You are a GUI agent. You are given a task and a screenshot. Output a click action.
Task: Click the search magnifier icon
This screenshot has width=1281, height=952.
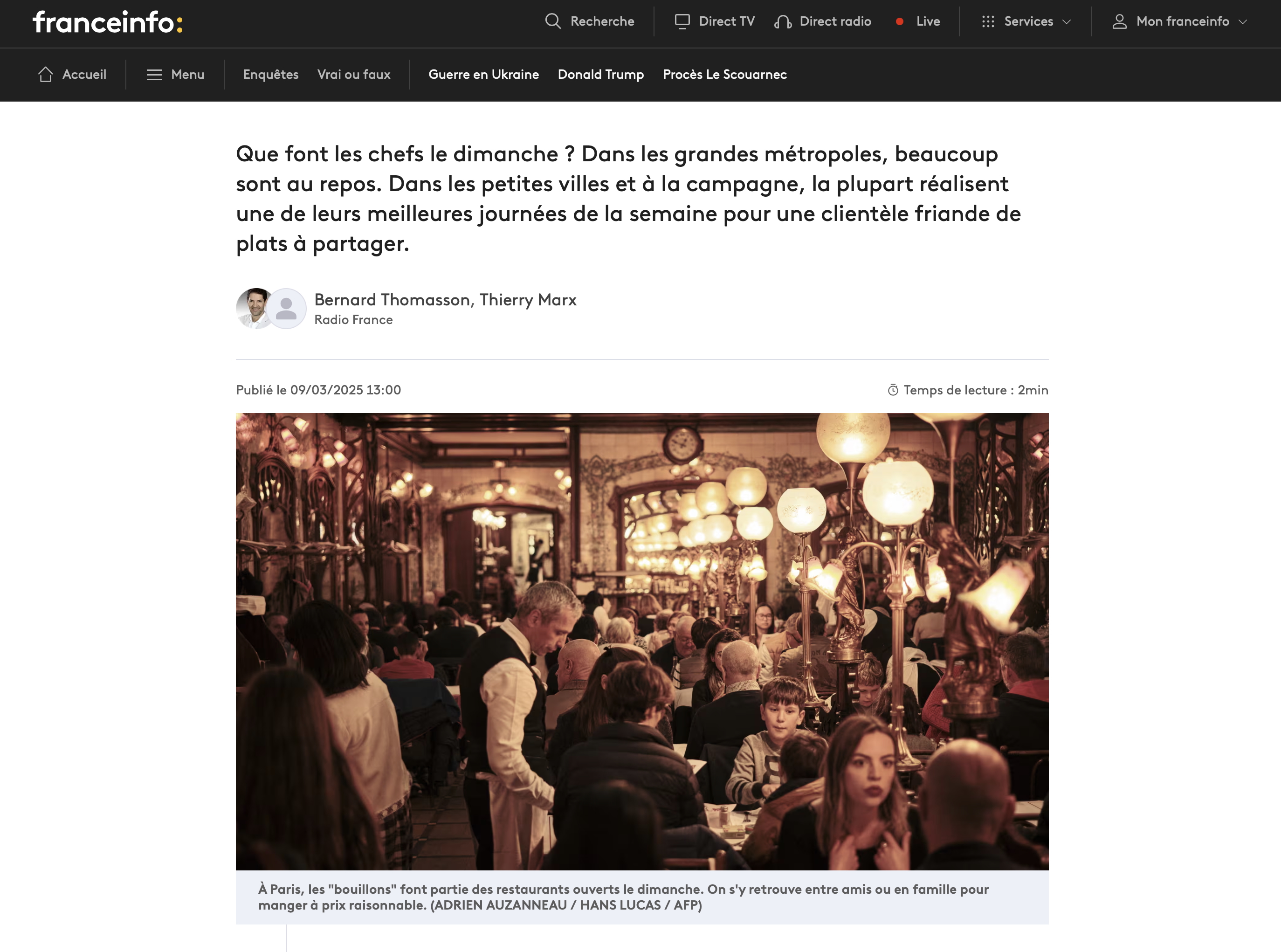552,21
